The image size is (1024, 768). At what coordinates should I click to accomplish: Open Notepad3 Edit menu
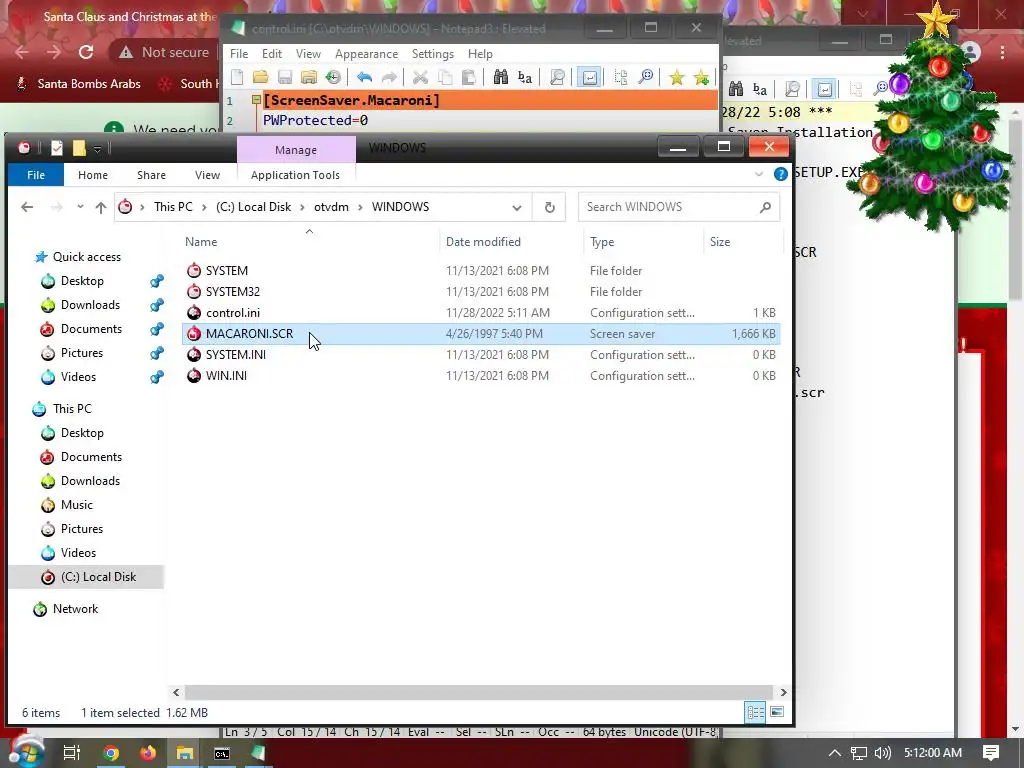click(x=272, y=54)
